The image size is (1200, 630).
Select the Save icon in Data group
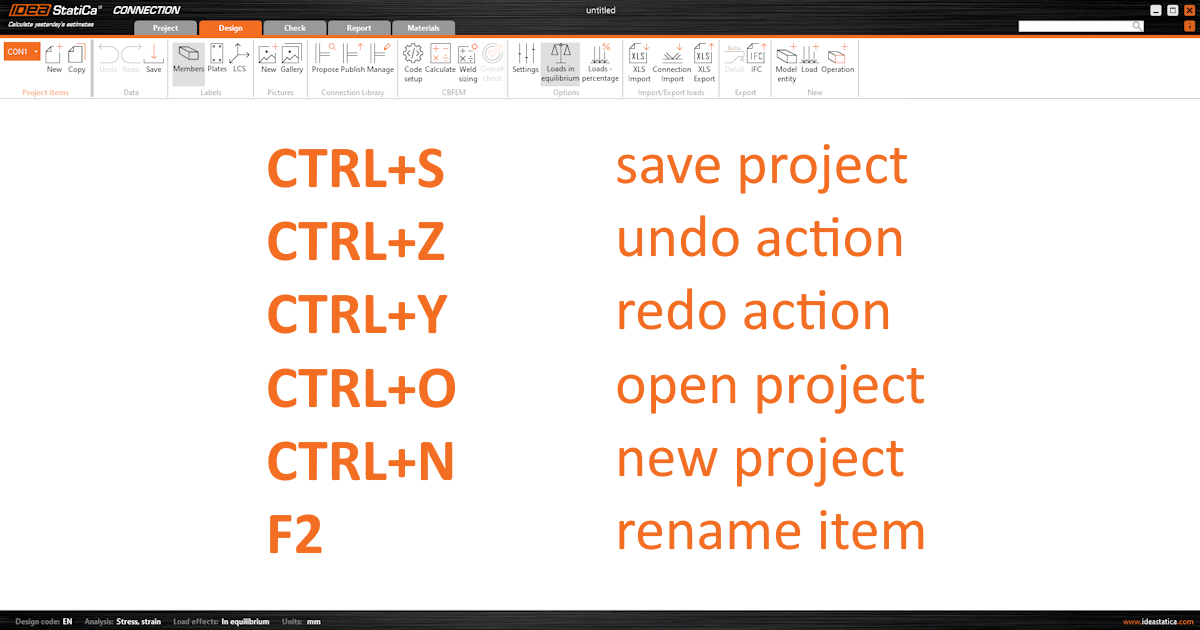click(153, 62)
